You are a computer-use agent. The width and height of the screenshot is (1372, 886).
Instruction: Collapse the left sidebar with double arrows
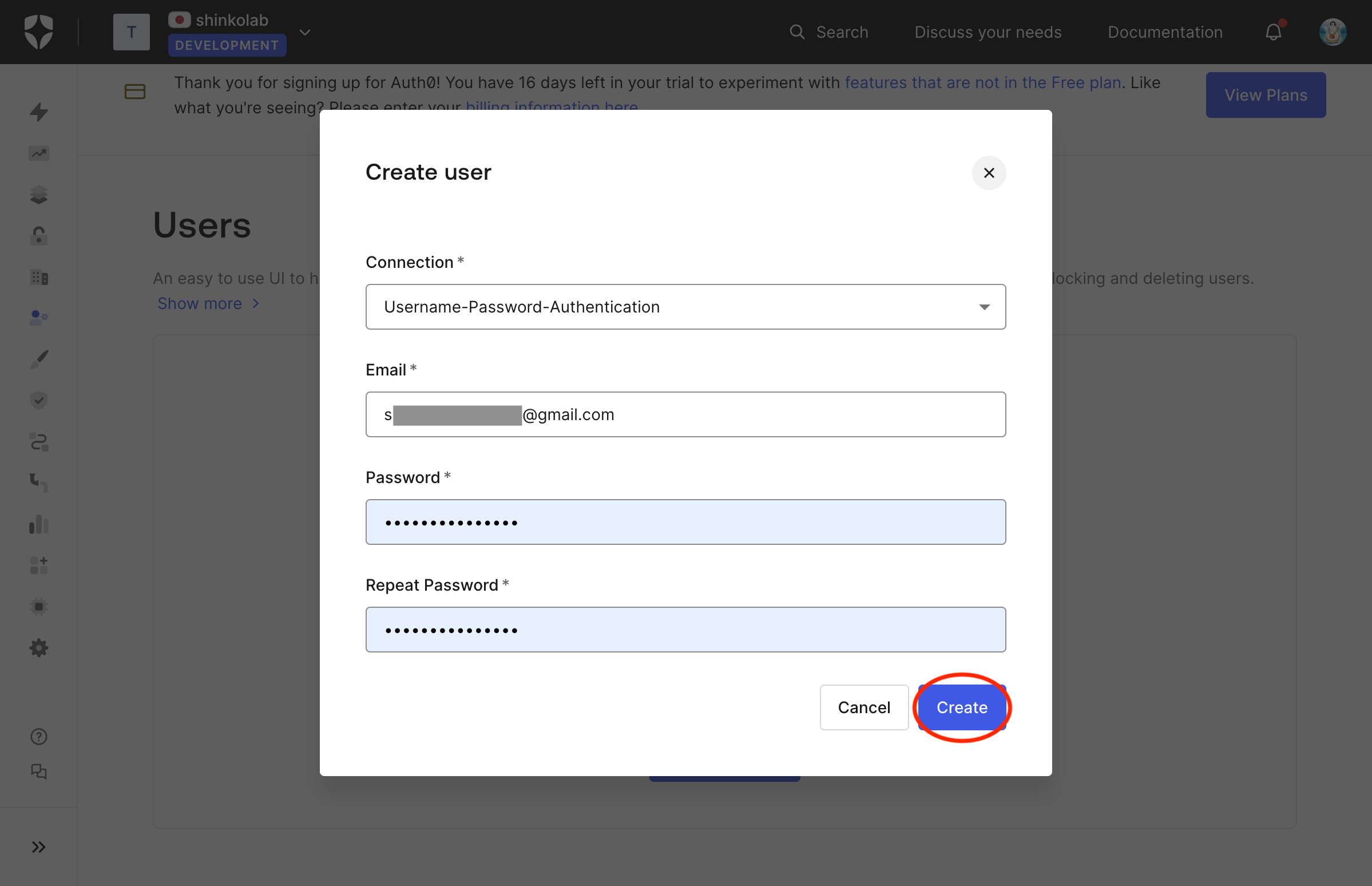(x=38, y=847)
